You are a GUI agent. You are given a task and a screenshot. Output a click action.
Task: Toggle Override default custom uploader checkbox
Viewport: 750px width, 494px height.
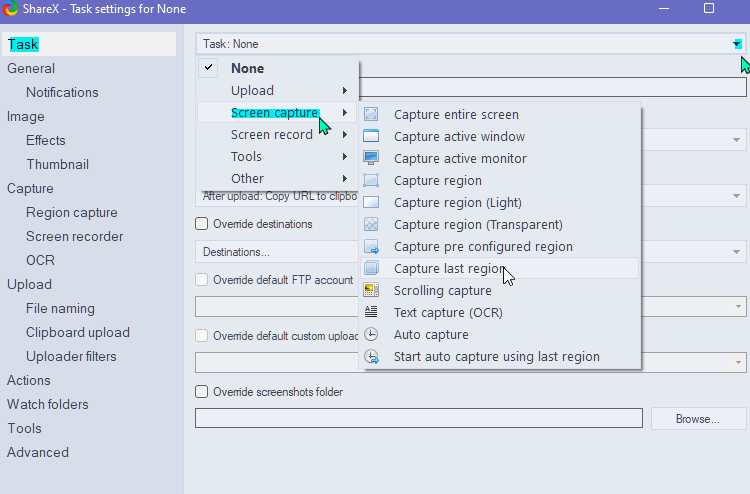click(201, 336)
